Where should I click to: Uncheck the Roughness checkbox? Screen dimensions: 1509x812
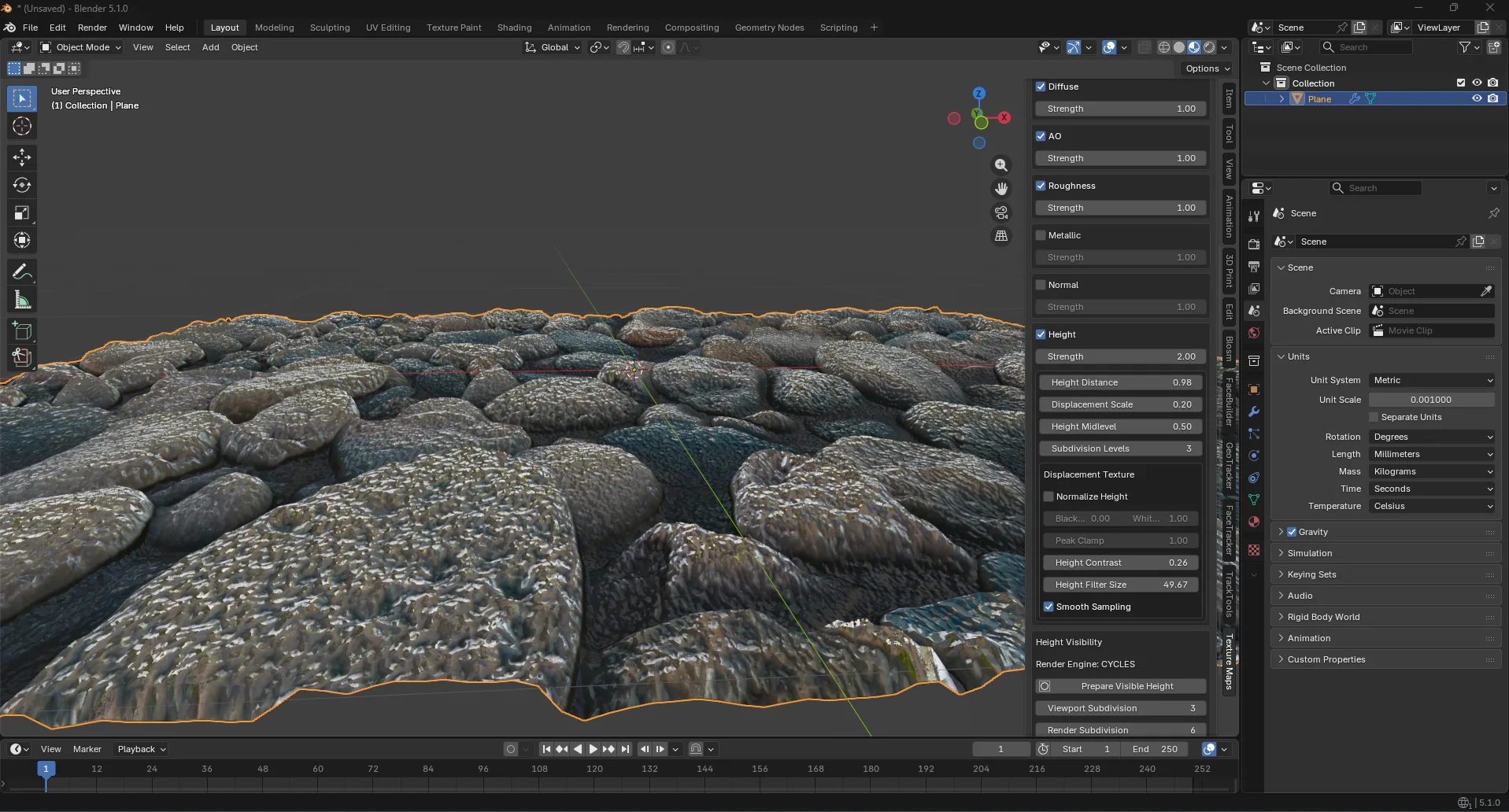click(x=1041, y=186)
